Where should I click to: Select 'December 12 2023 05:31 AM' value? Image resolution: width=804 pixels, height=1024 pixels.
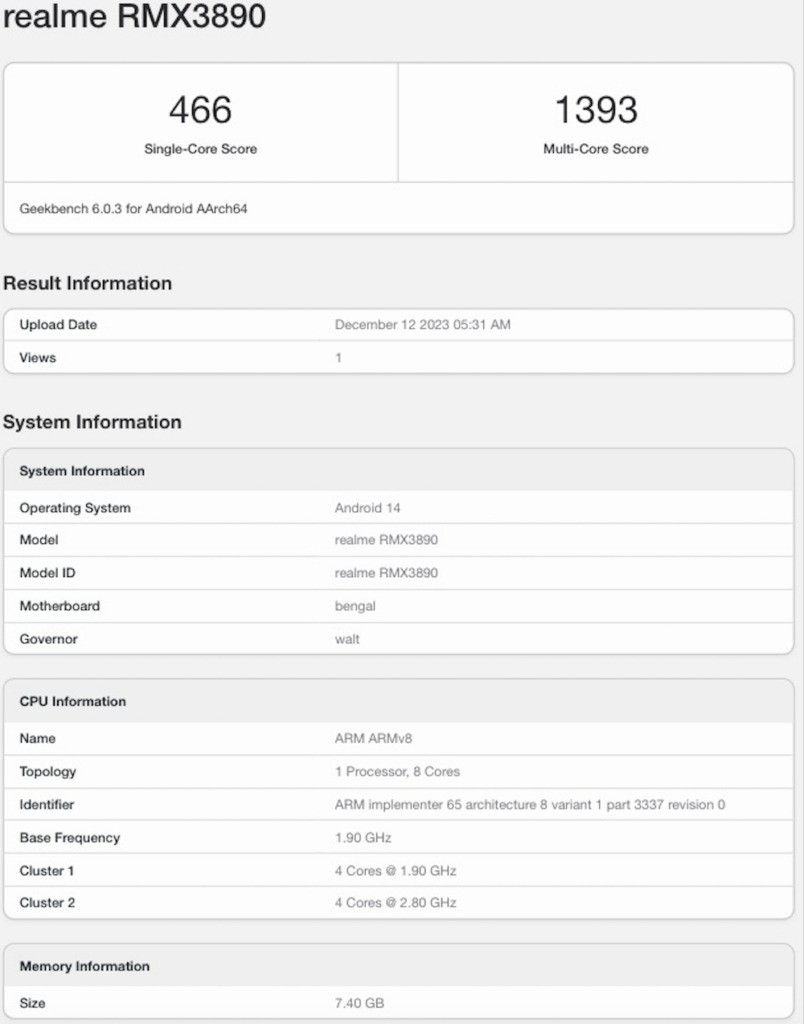click(x=423, y=325)
